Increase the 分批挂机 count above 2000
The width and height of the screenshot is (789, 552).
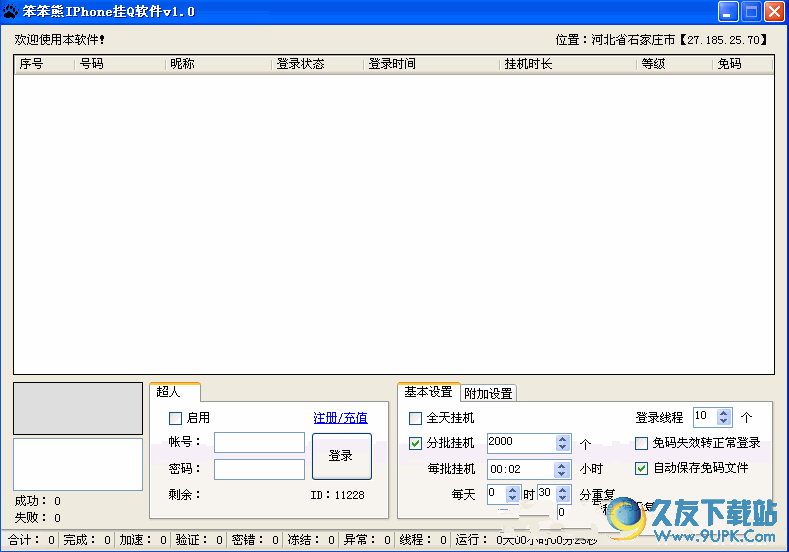(x=563, y=439)
